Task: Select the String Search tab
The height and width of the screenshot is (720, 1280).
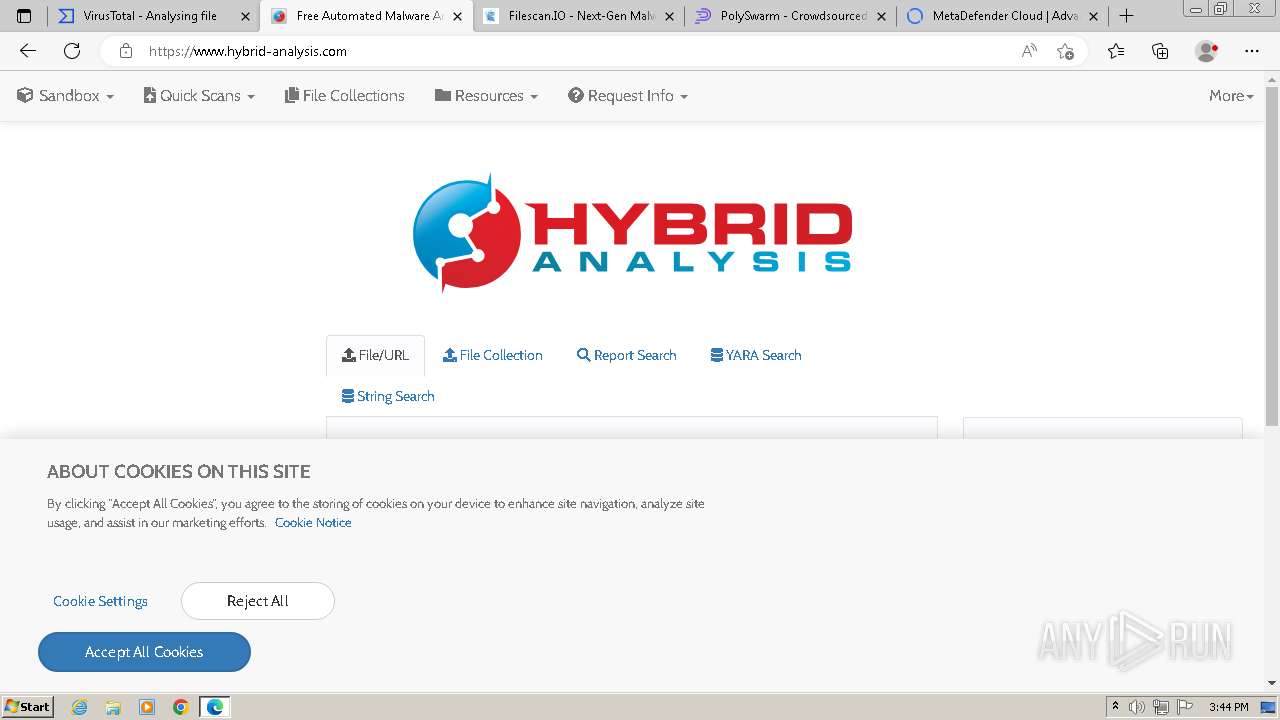Action: coord(388,396)
